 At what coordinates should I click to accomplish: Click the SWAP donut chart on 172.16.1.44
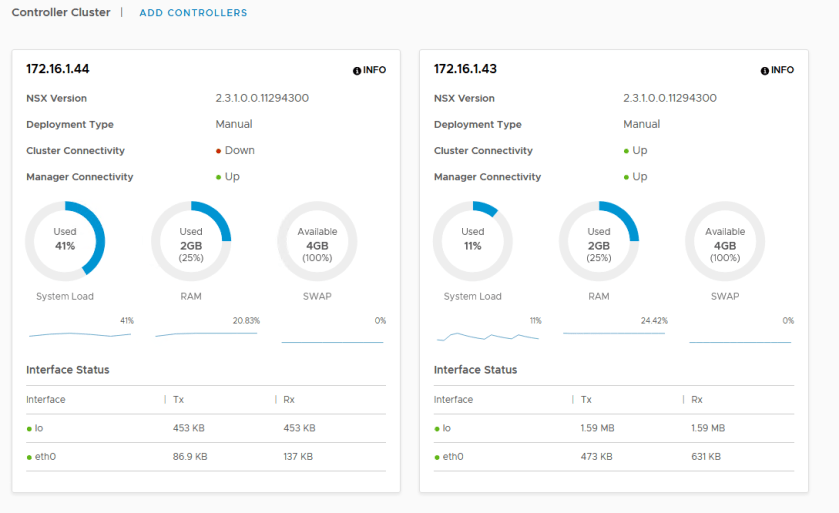point(317,241)
